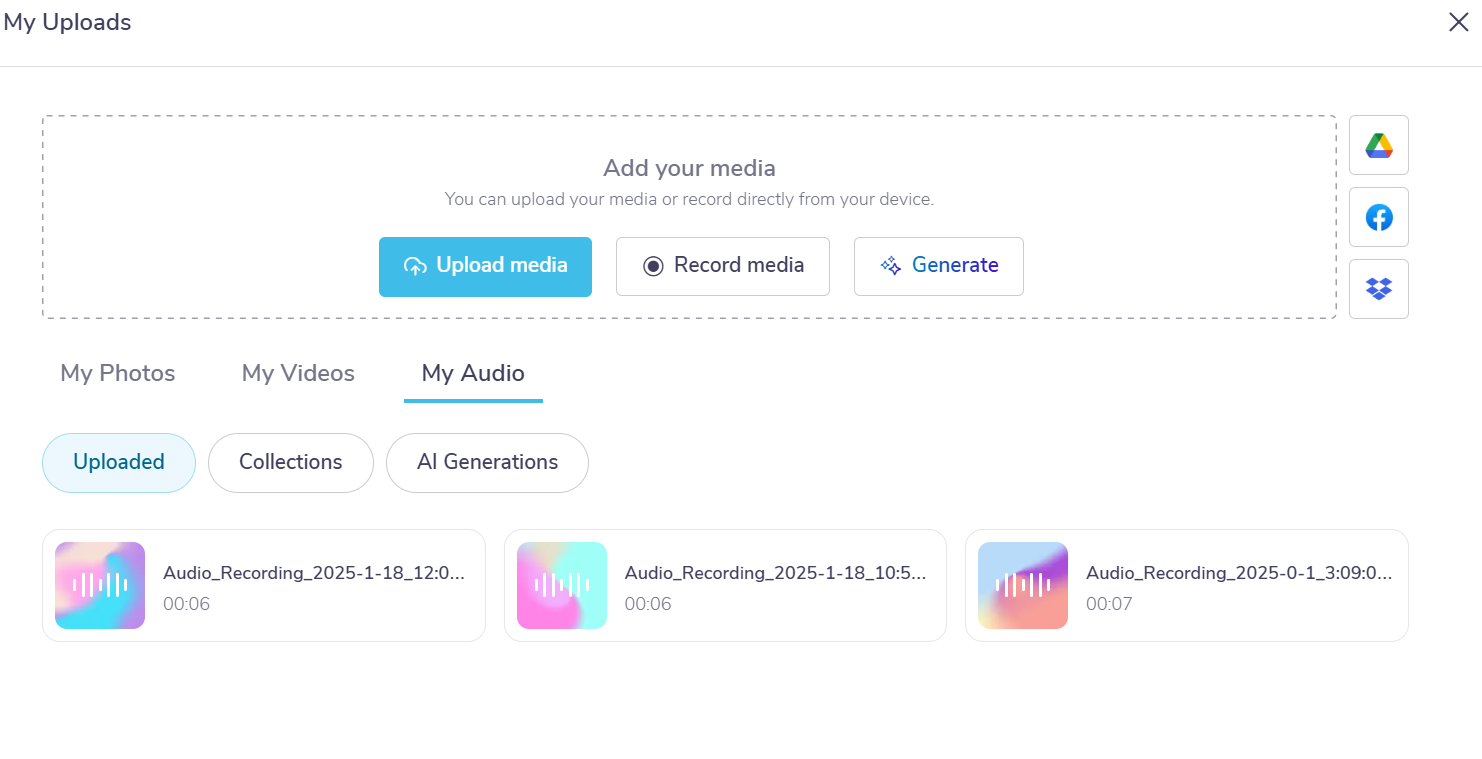Click the Generate button
1482x759 pixels.
click(938, 266)
